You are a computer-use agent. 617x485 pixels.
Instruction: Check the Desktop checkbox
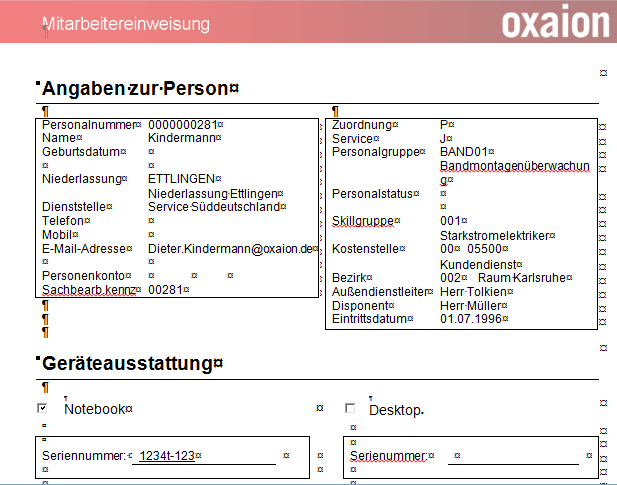[350, 408]
